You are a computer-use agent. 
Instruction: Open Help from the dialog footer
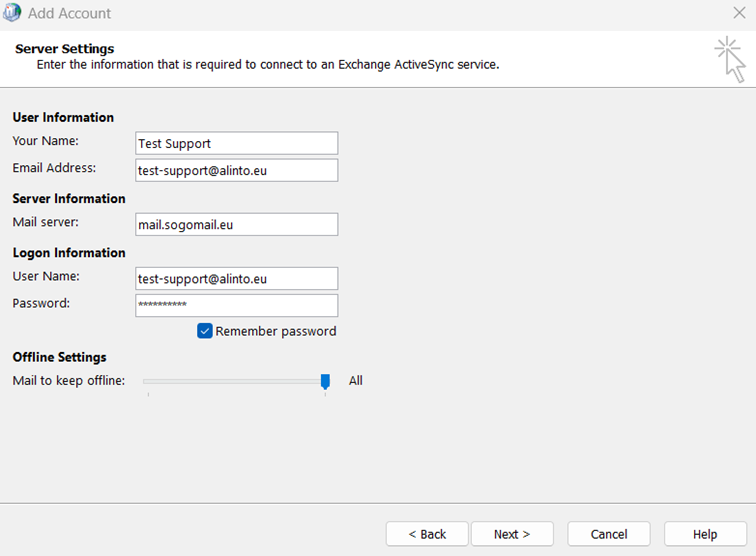(705, 534)
